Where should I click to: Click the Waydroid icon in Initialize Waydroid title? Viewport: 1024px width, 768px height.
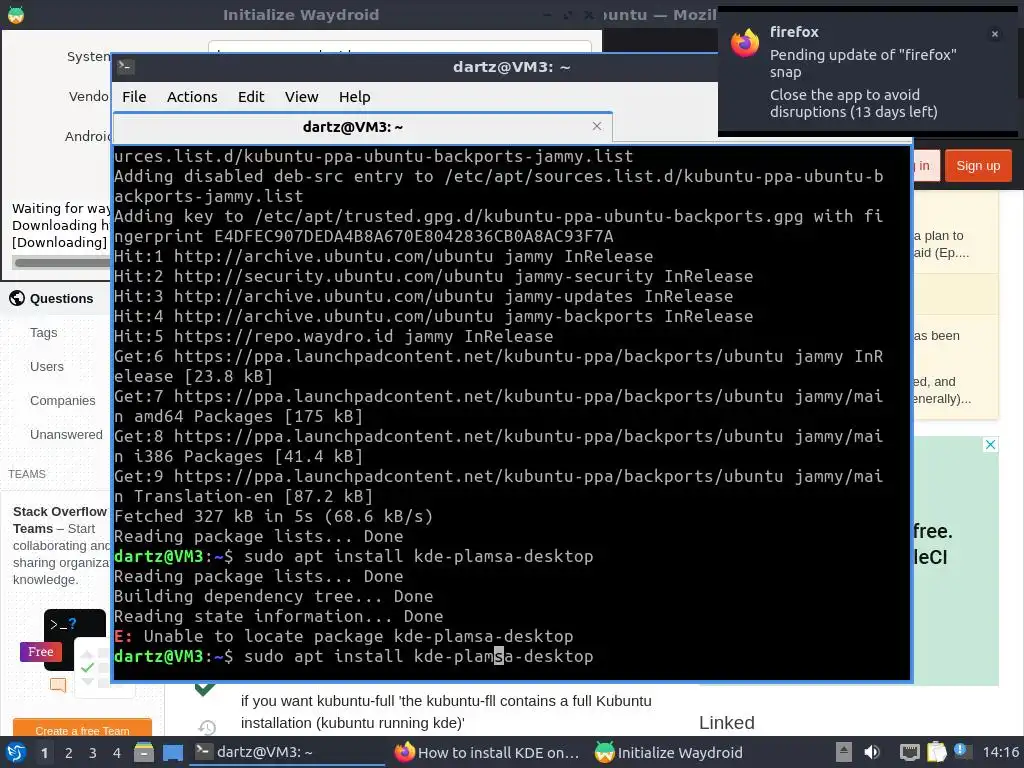tap(16, 14)
